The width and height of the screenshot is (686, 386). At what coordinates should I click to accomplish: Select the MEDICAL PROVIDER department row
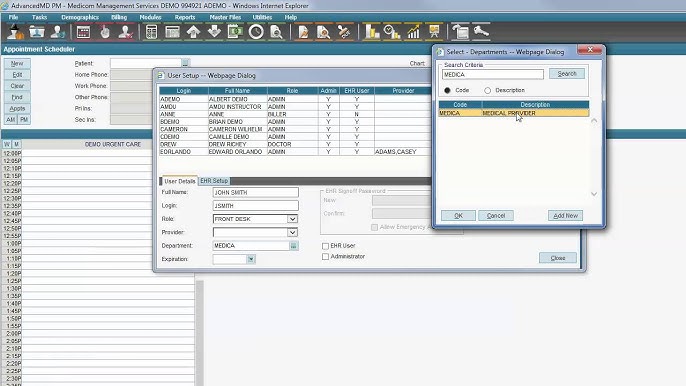click(x=514, y=113)
